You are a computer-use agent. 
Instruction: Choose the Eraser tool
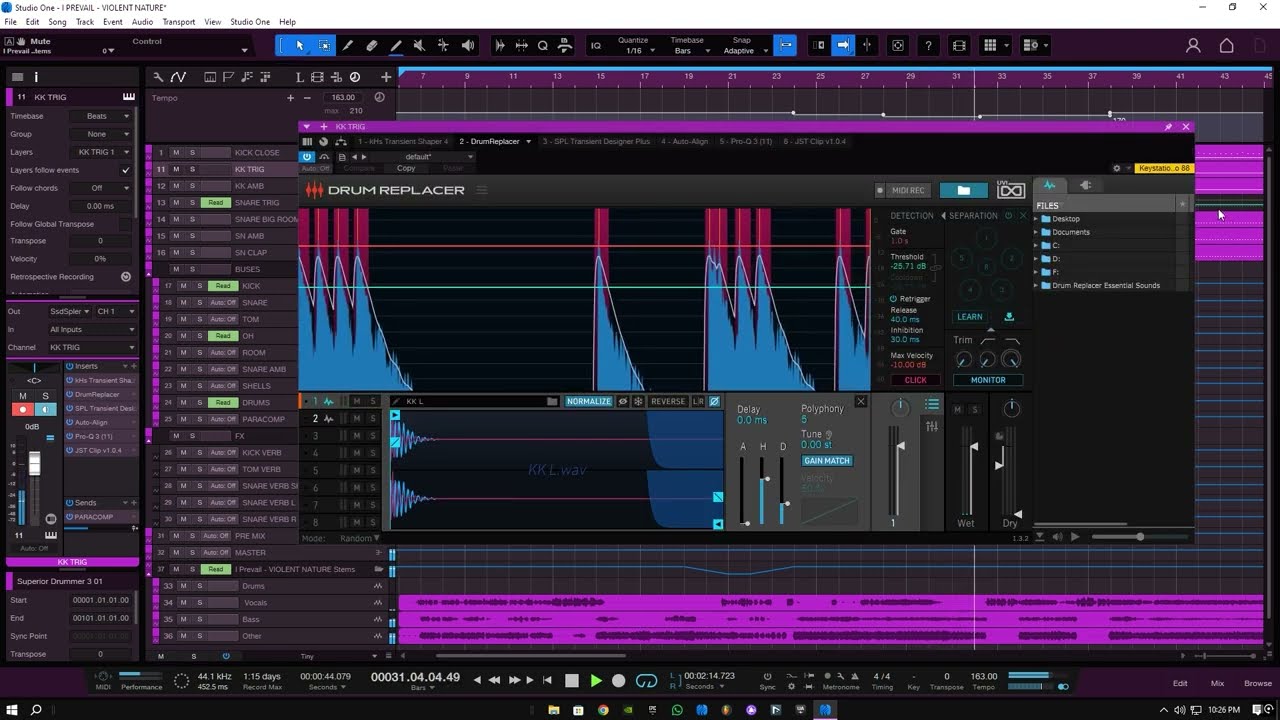(372, 45)
